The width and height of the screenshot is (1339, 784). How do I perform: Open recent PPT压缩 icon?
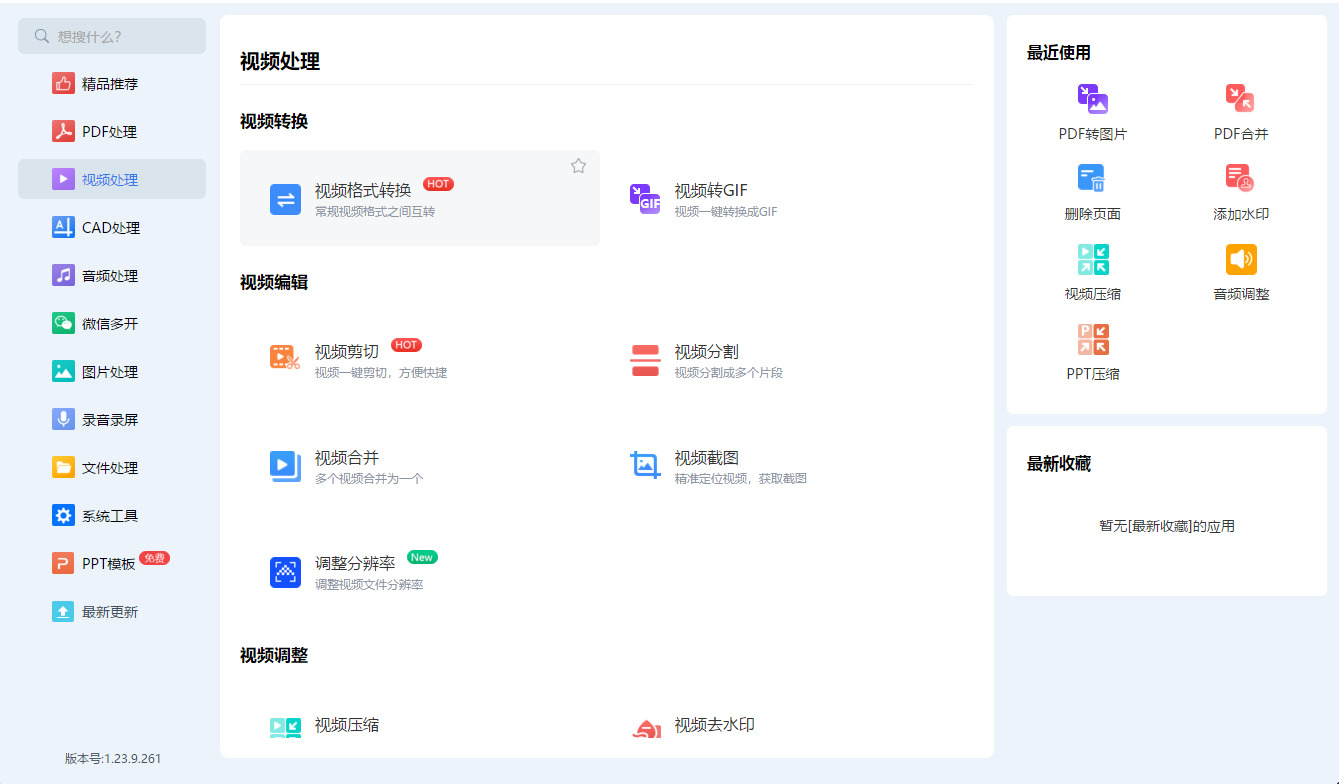click(x=1093, y=339)
